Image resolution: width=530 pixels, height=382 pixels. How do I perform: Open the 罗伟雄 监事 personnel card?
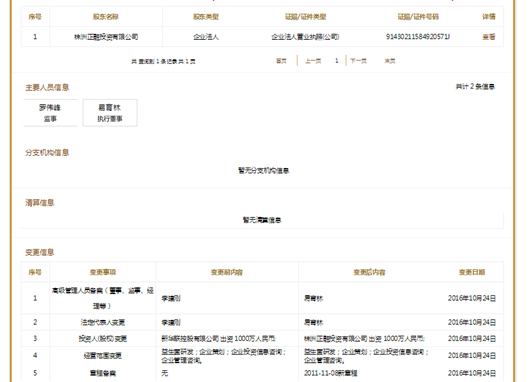(50, 113)
